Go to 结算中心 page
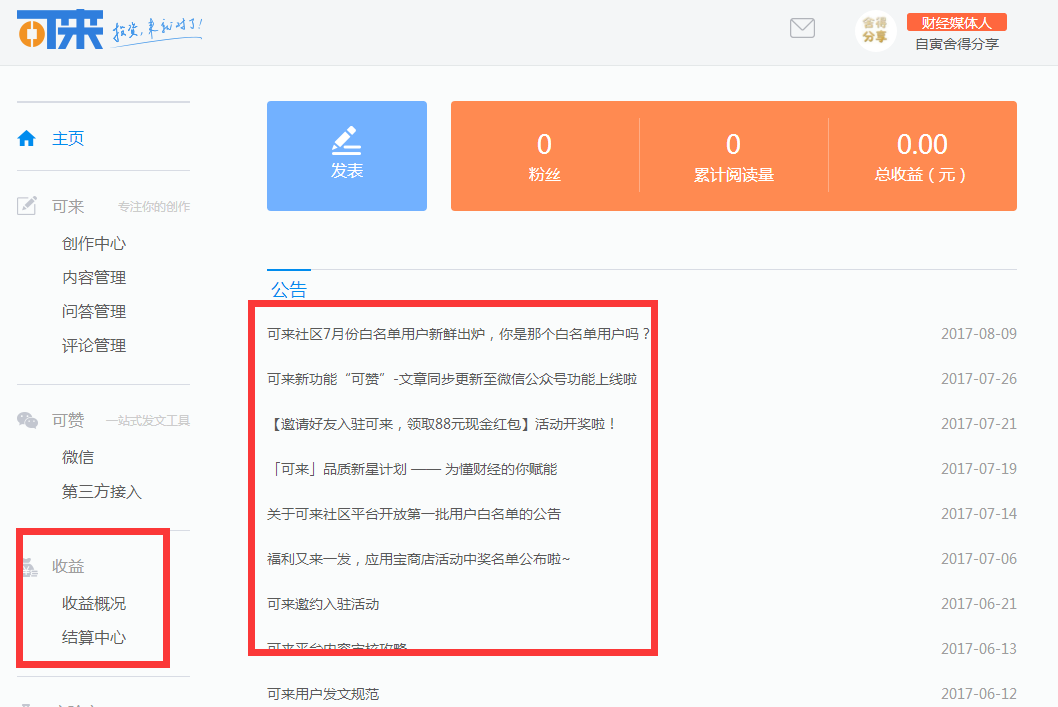1058x707 pixels. pyautogui.click(x=94, y=638)
